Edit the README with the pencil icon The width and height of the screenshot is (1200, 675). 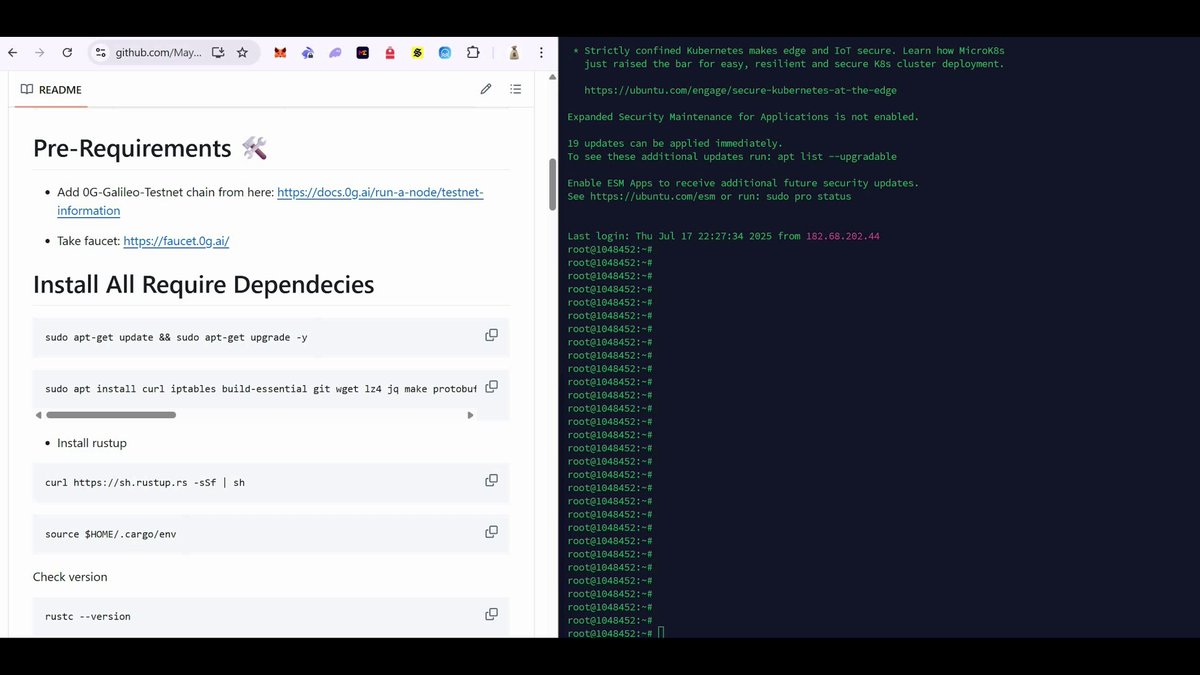(x=486, y=89)
